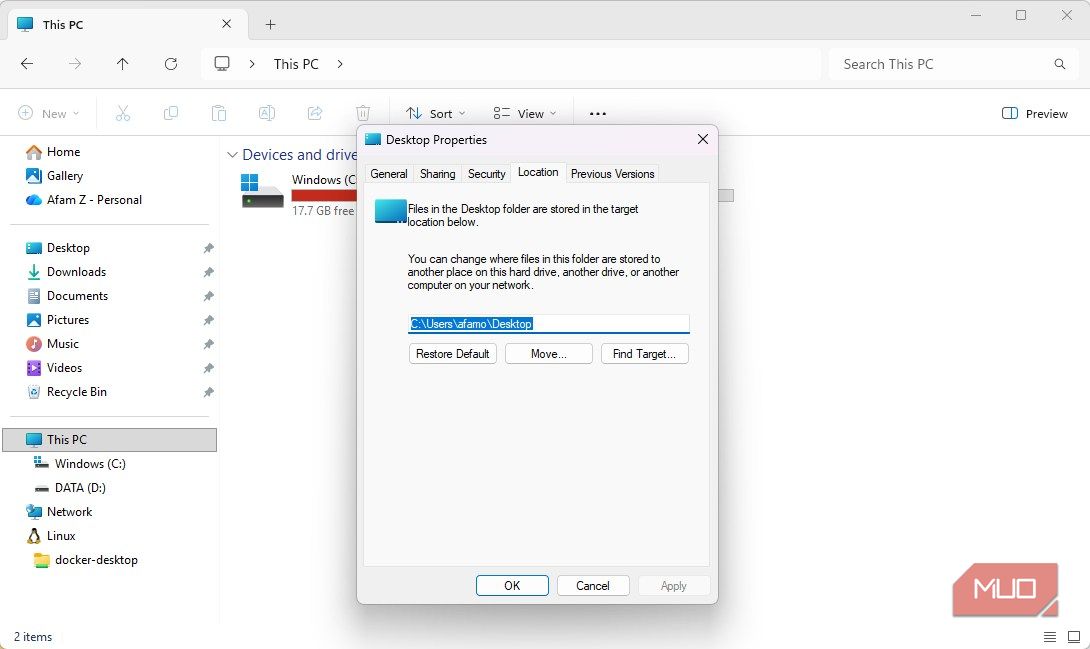Click the pin icon beside Documents
The height and width of the screenshot is (649, 1090).
[208, 296]
